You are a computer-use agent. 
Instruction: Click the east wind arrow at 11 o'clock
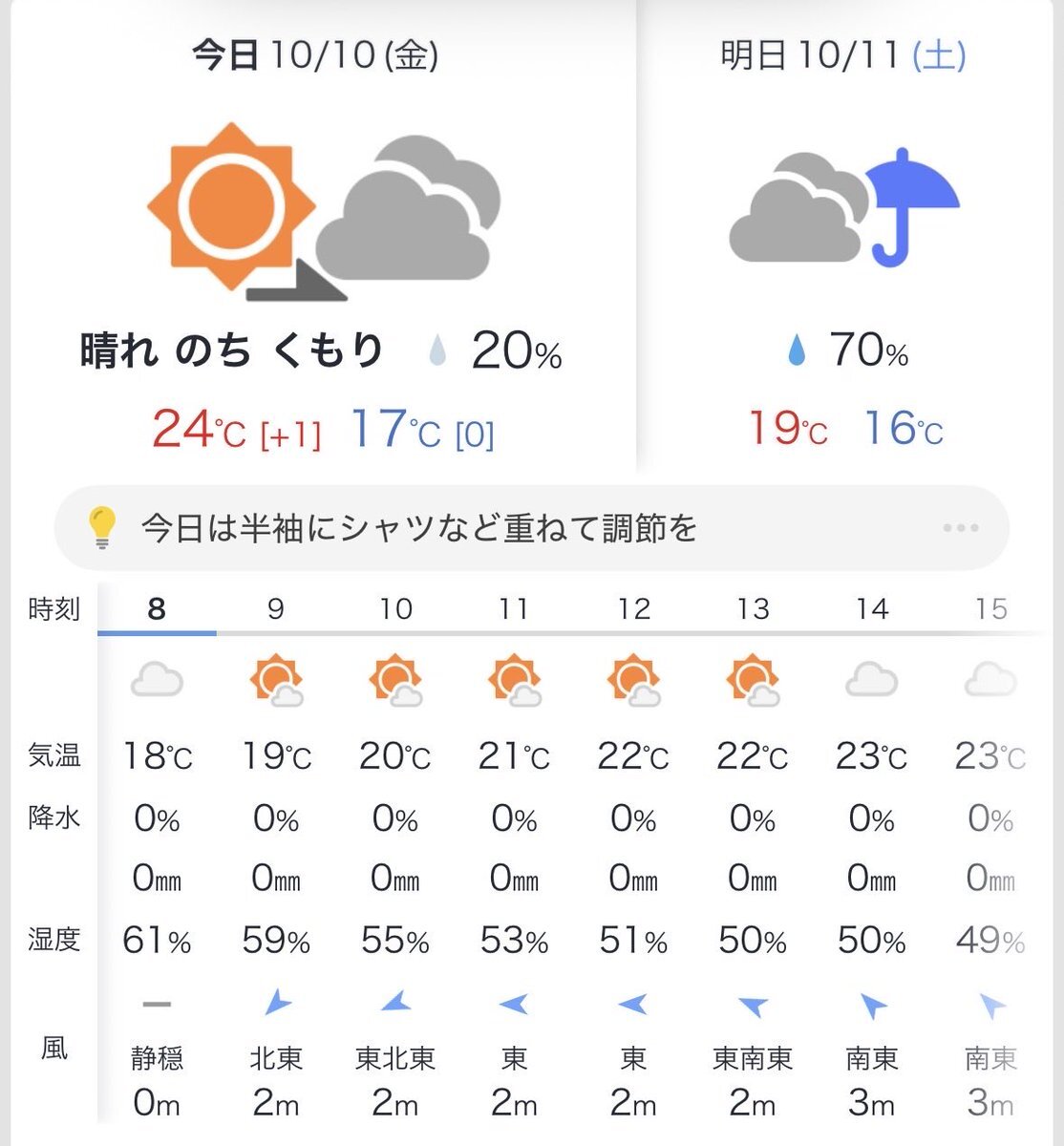514,1003
